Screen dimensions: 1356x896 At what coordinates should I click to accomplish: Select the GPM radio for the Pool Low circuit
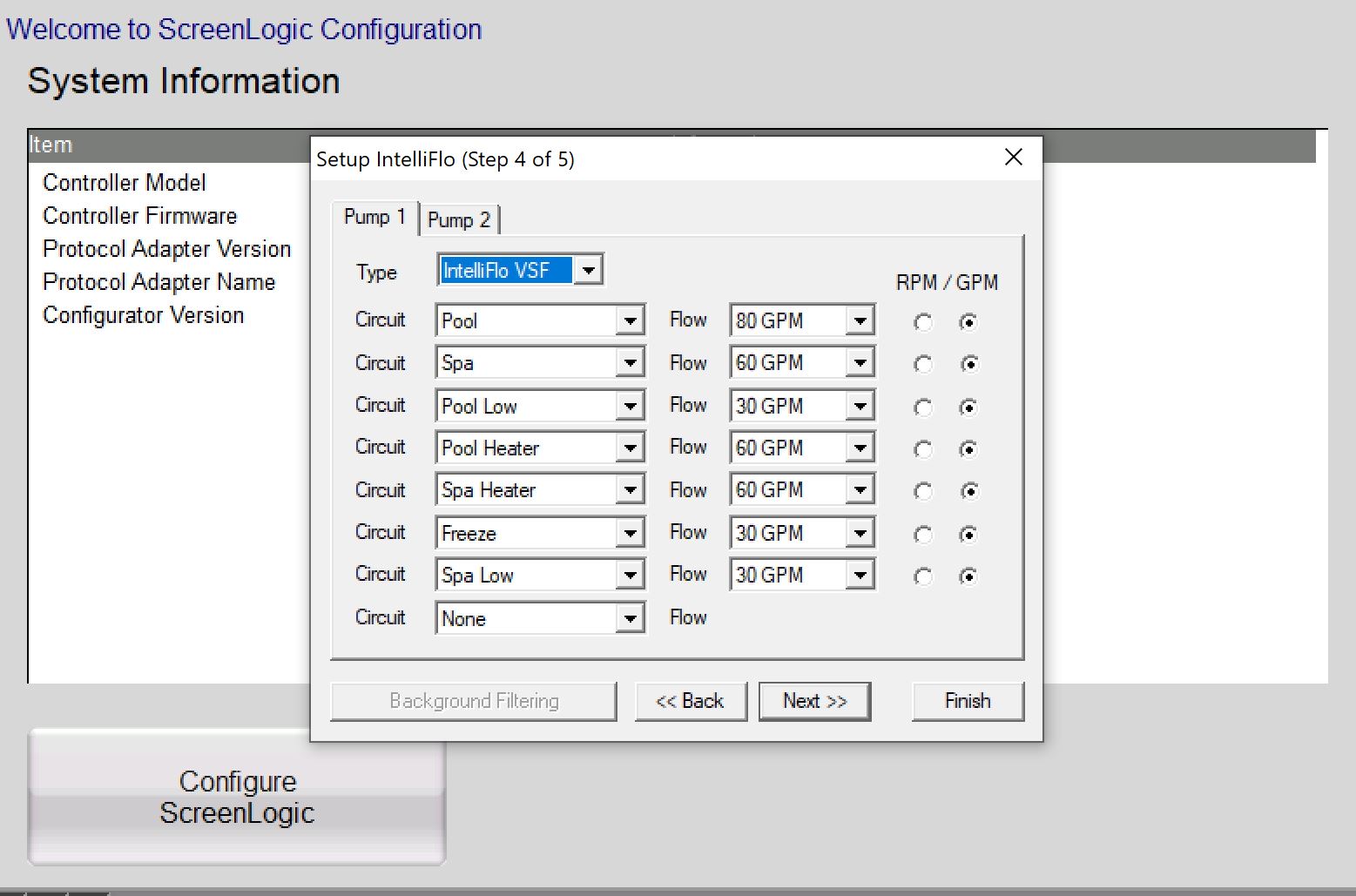pyautogui.click(x=968, y=407)
